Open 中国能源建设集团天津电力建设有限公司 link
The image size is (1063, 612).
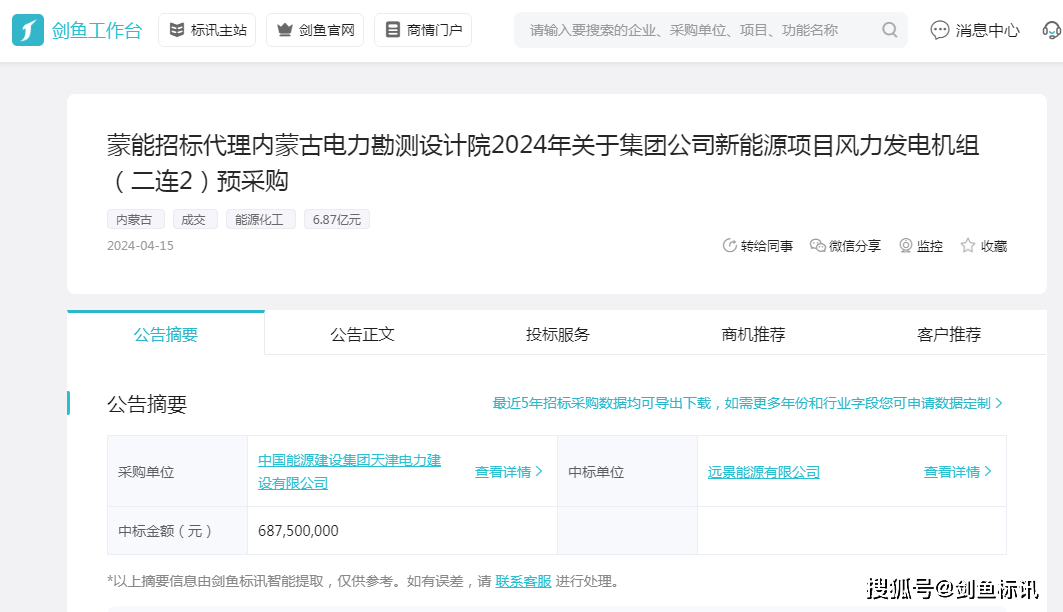coord(349,472)
